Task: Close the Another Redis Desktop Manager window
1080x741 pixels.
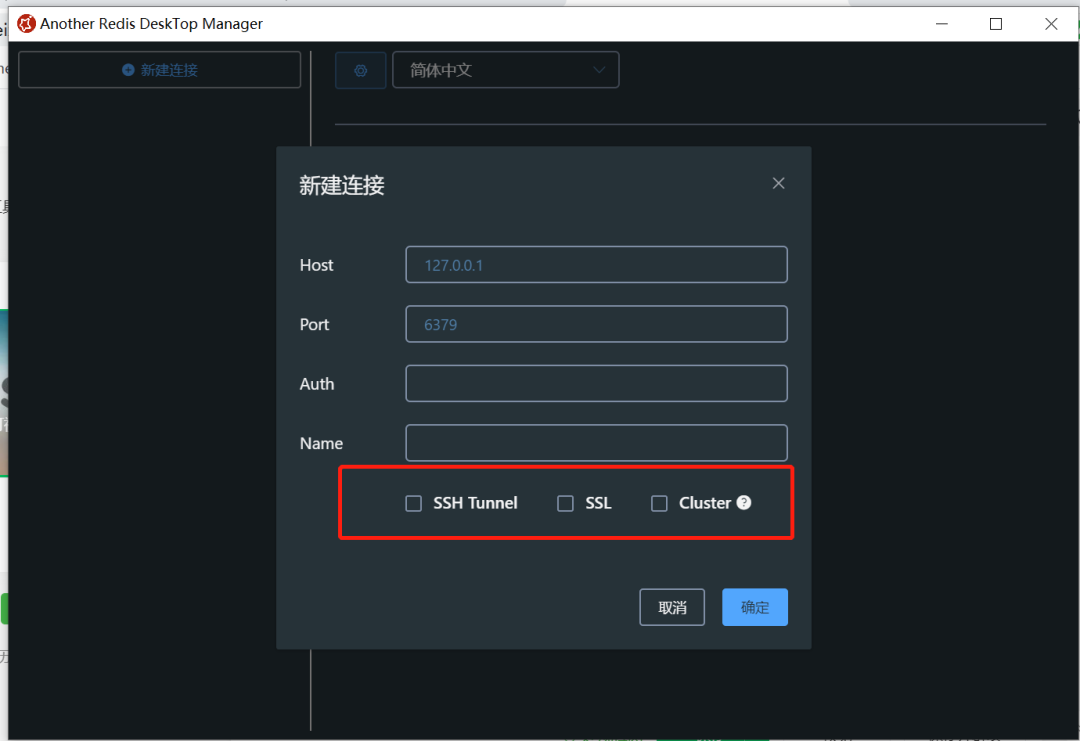Action: point(1050,24)
